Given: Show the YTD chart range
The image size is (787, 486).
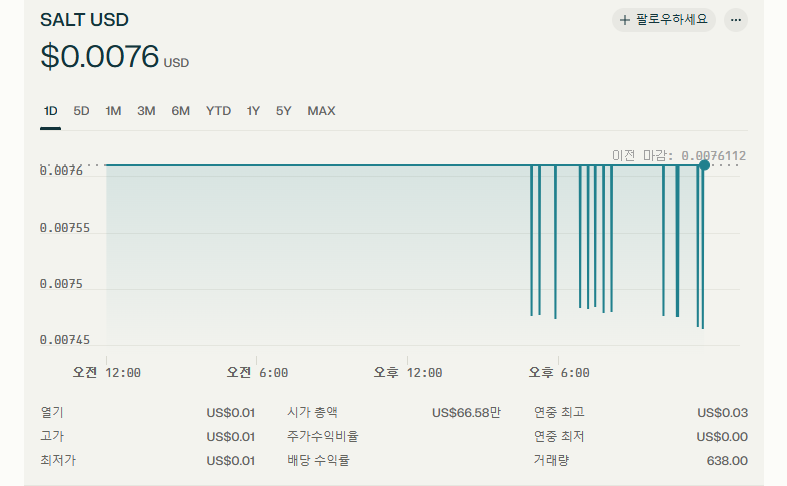Looking at the screenshot, I should pyautogui.click(x=218, y=111).
